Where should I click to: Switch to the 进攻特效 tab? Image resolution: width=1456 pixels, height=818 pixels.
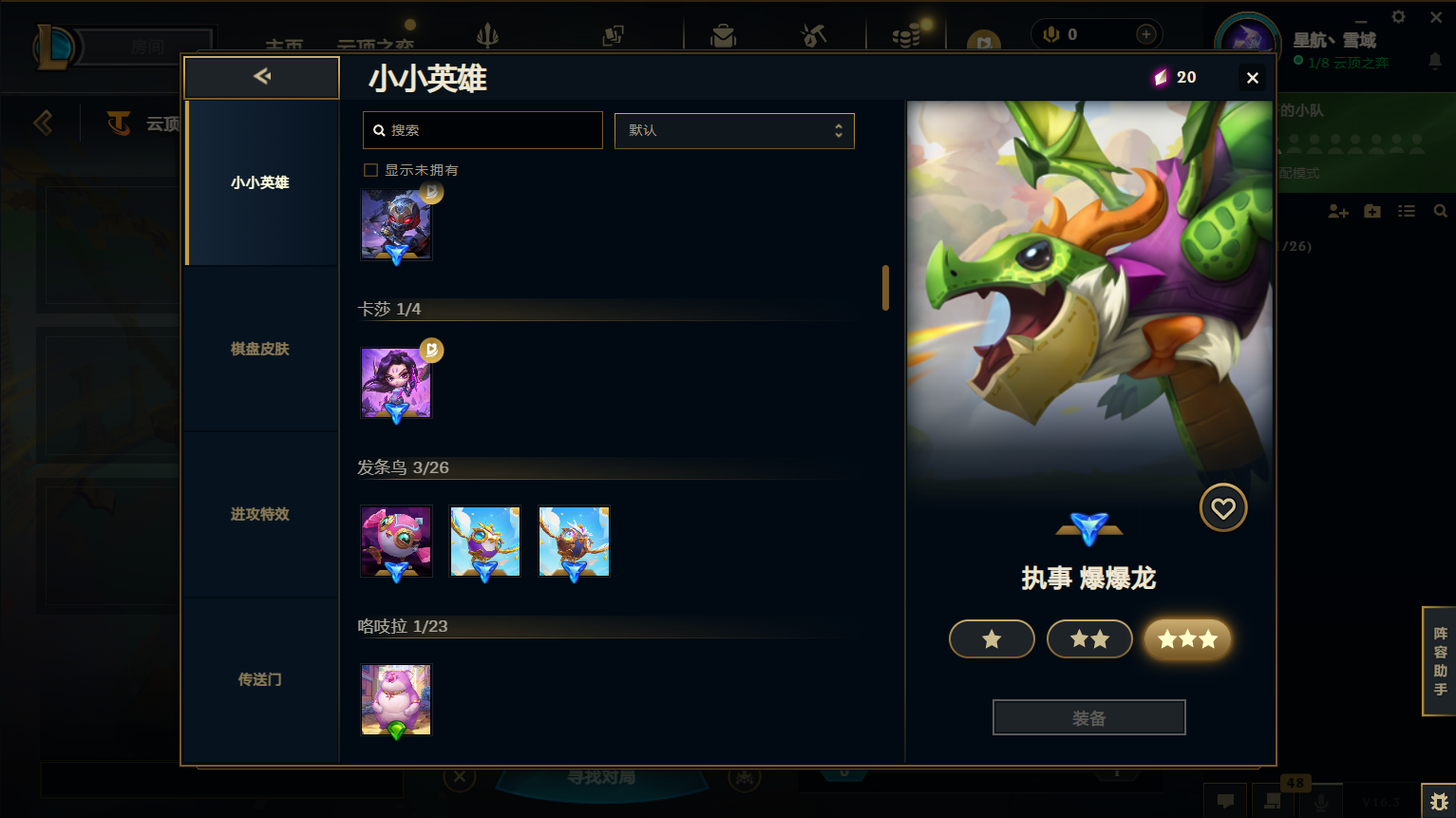pyautogui.click(x=260, y=514)
